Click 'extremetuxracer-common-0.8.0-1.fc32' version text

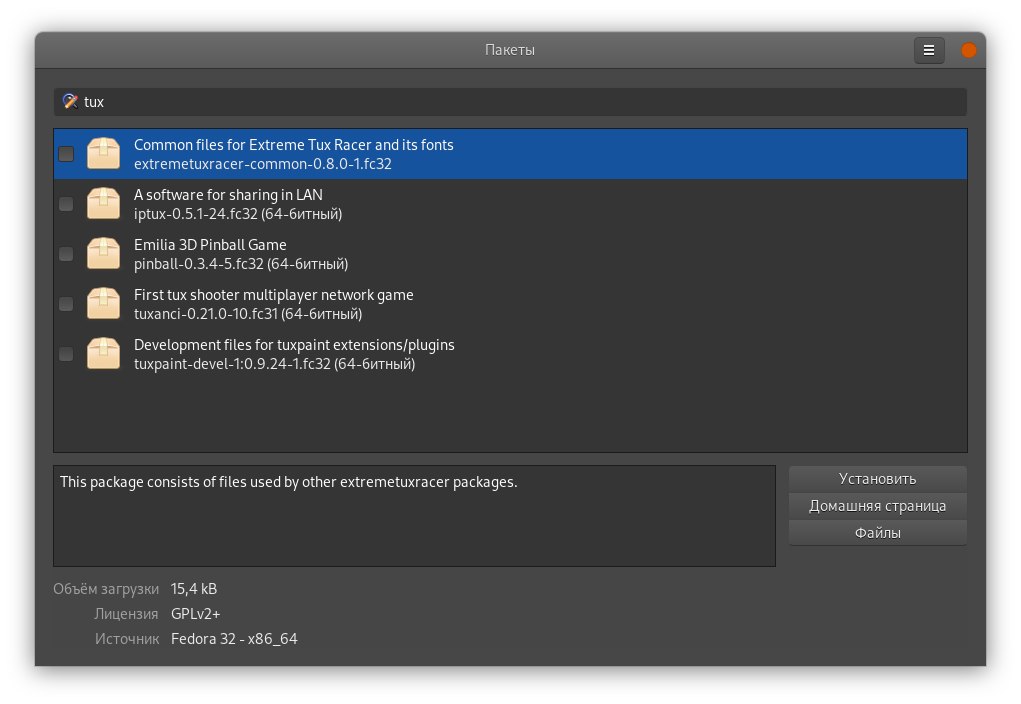pyautogui.click(x=262, y=164)
